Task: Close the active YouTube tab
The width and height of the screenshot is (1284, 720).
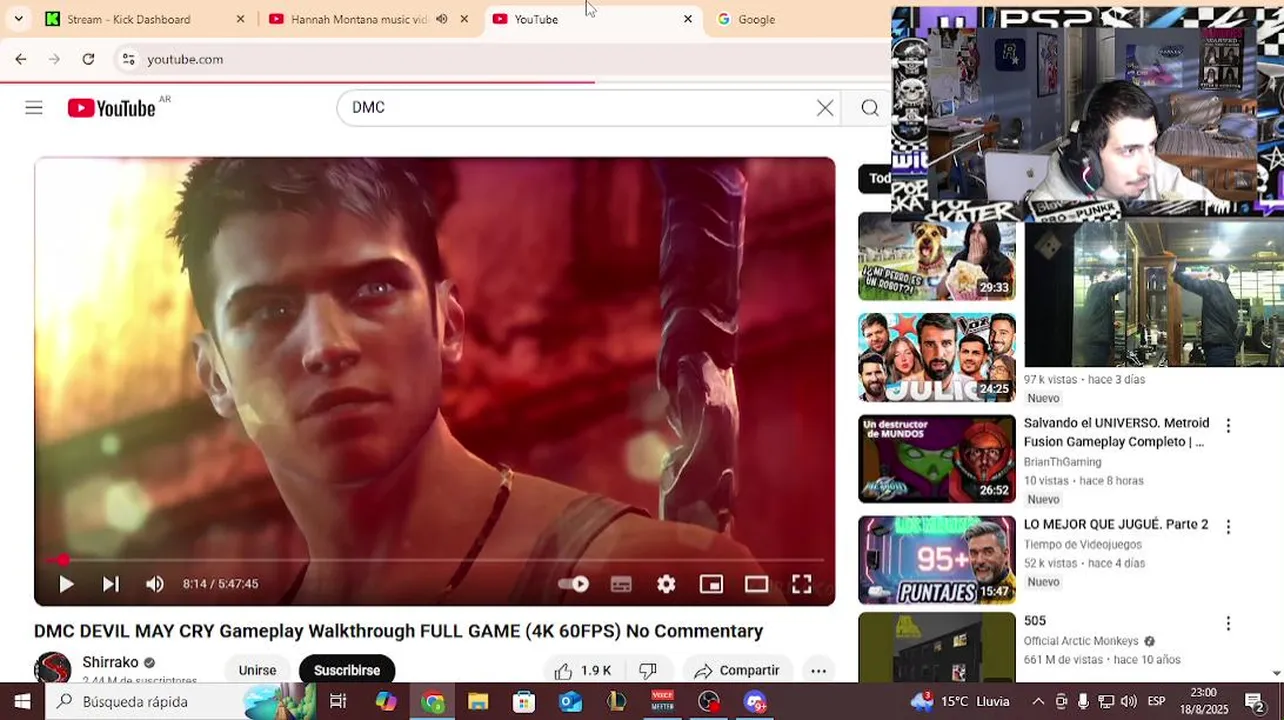Action: point(687,19)
